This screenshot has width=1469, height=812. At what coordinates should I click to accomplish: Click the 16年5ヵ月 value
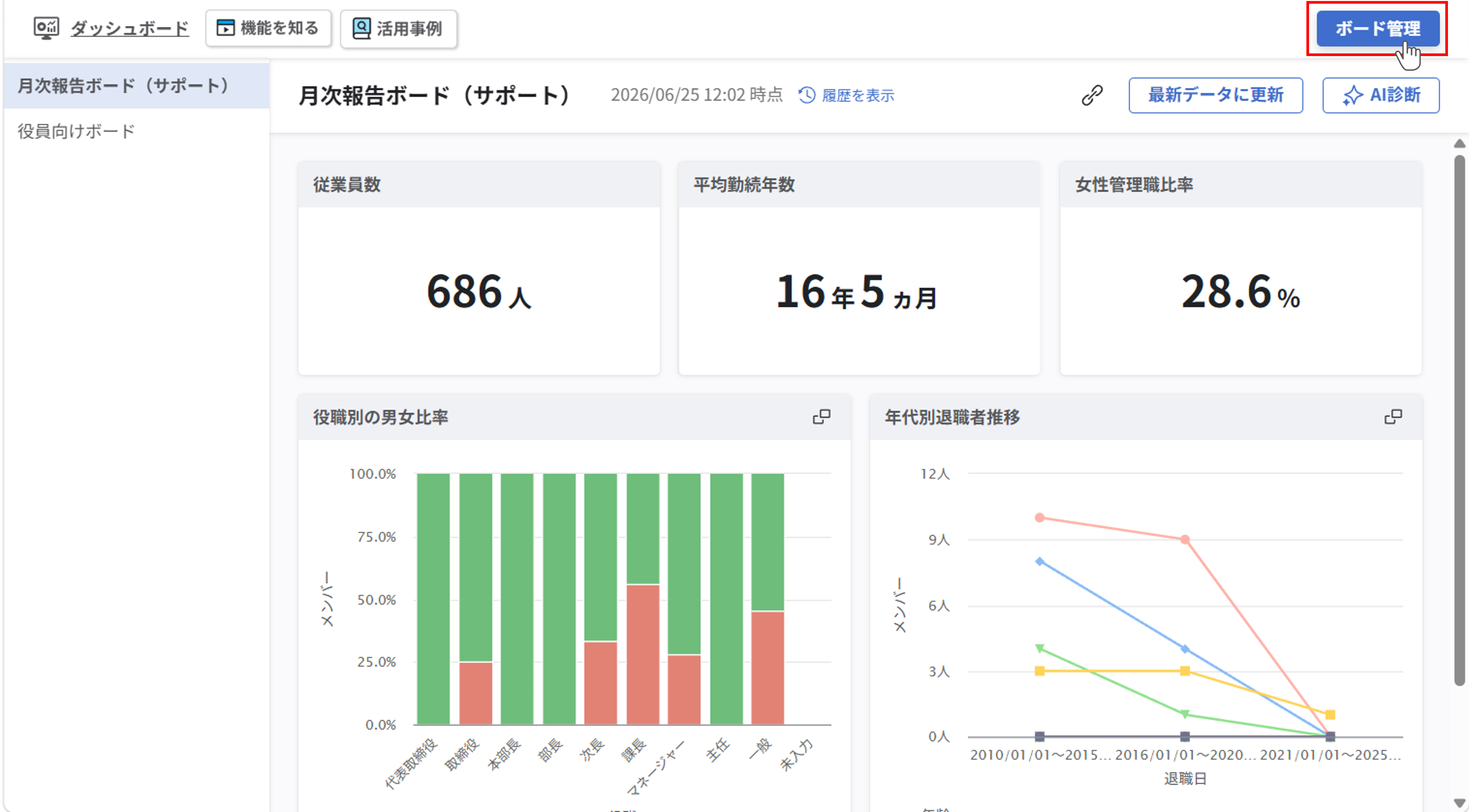tap(857, 292)
